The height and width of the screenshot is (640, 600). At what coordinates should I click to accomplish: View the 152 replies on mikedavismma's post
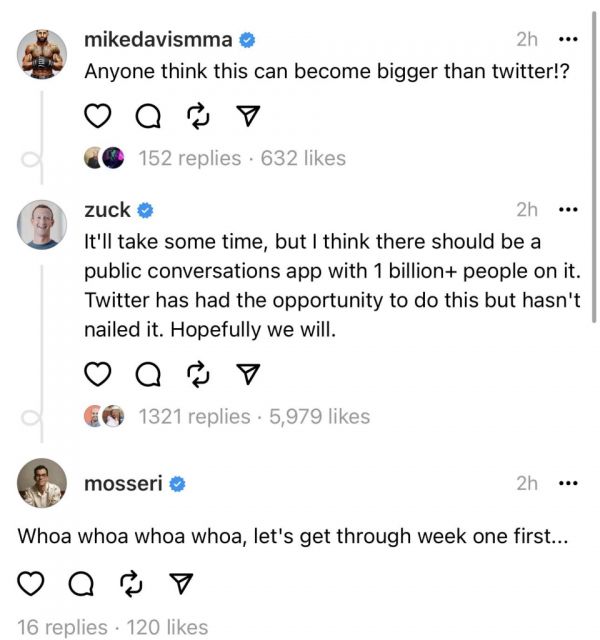pos(189,158)
